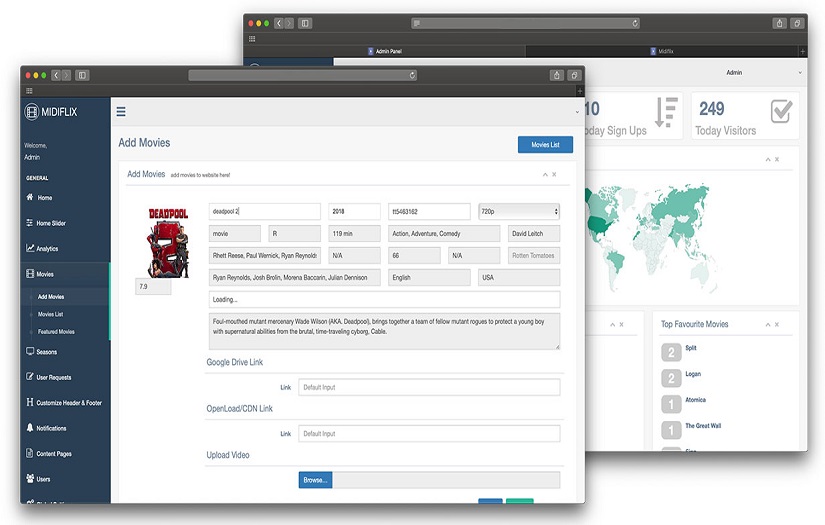Click director field David Leitch
This screenshot has width=825, height=525.
(x=534, y=234)
